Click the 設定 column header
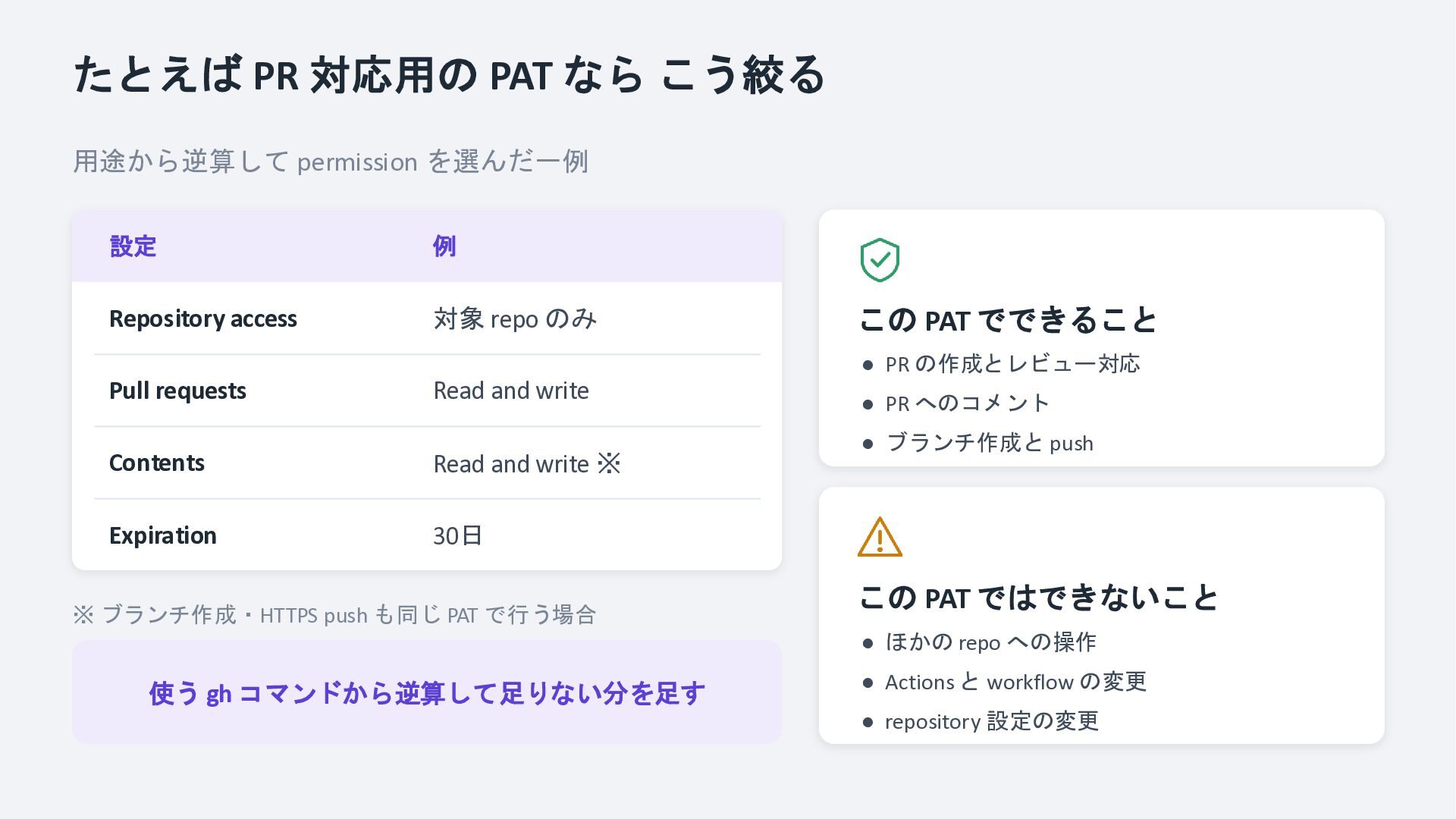The width and height of the screenshot is (1456, 819). (133, 246)
